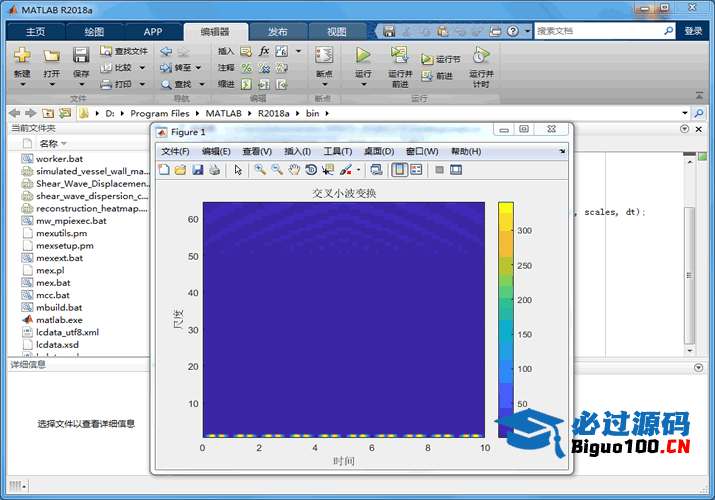The image size is (715, 500).
Task: Go back with the blue left arrow in 导航
Action: [x=166, y=51]
